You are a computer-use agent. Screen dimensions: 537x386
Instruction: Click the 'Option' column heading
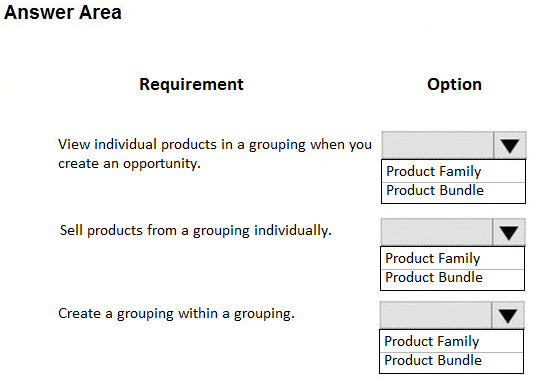pyautogui.click(x=454, y=84)
